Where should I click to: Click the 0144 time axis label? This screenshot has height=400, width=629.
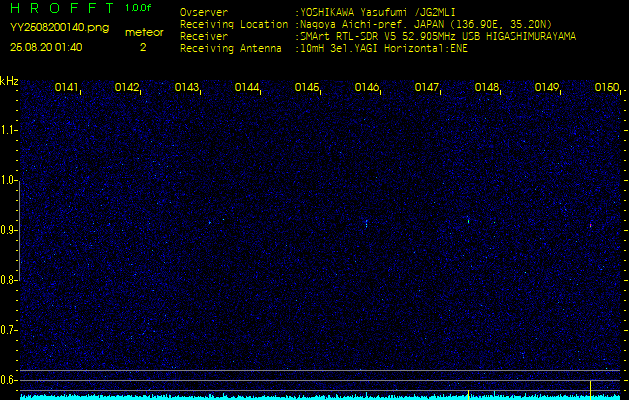pyautogui.click(x=247, y=87)
